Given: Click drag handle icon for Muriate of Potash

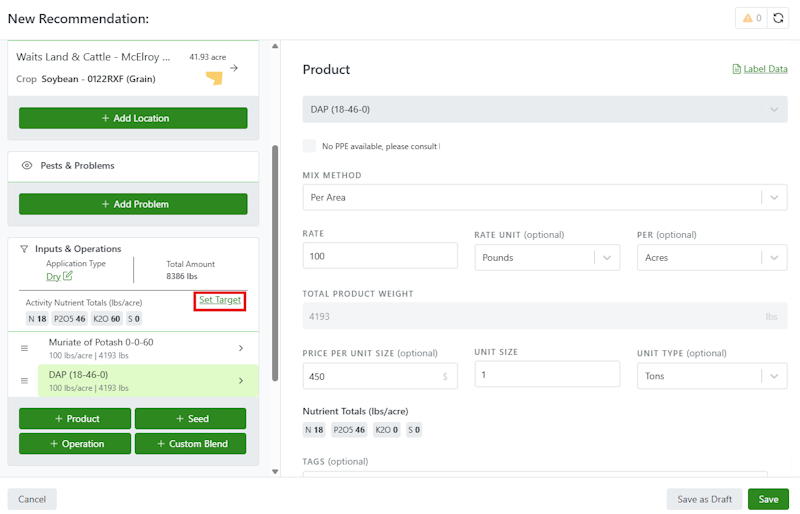Looking at the screenshot, I should point(25,348).
